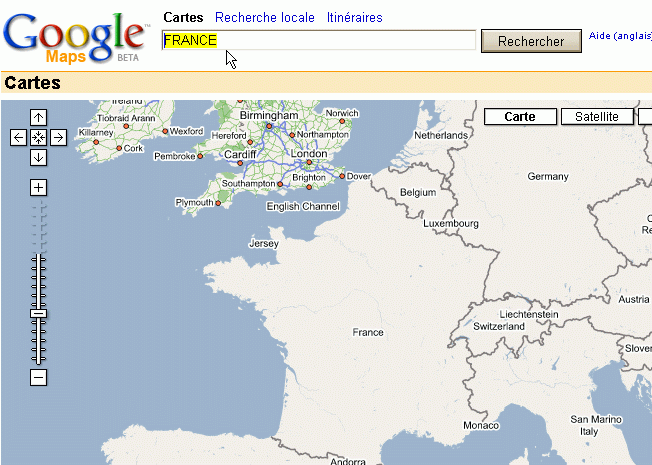Image resolution: width=652 pixels, height=465 pixels.
Task: Click the Switzerland label on map
Action: click(x=499, y=326)
